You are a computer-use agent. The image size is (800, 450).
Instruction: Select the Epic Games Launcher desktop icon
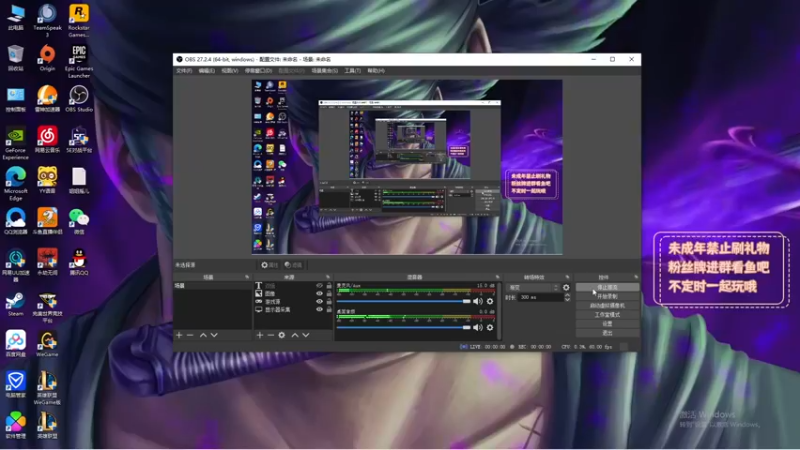pyautogui.click(x=79, y=62)
